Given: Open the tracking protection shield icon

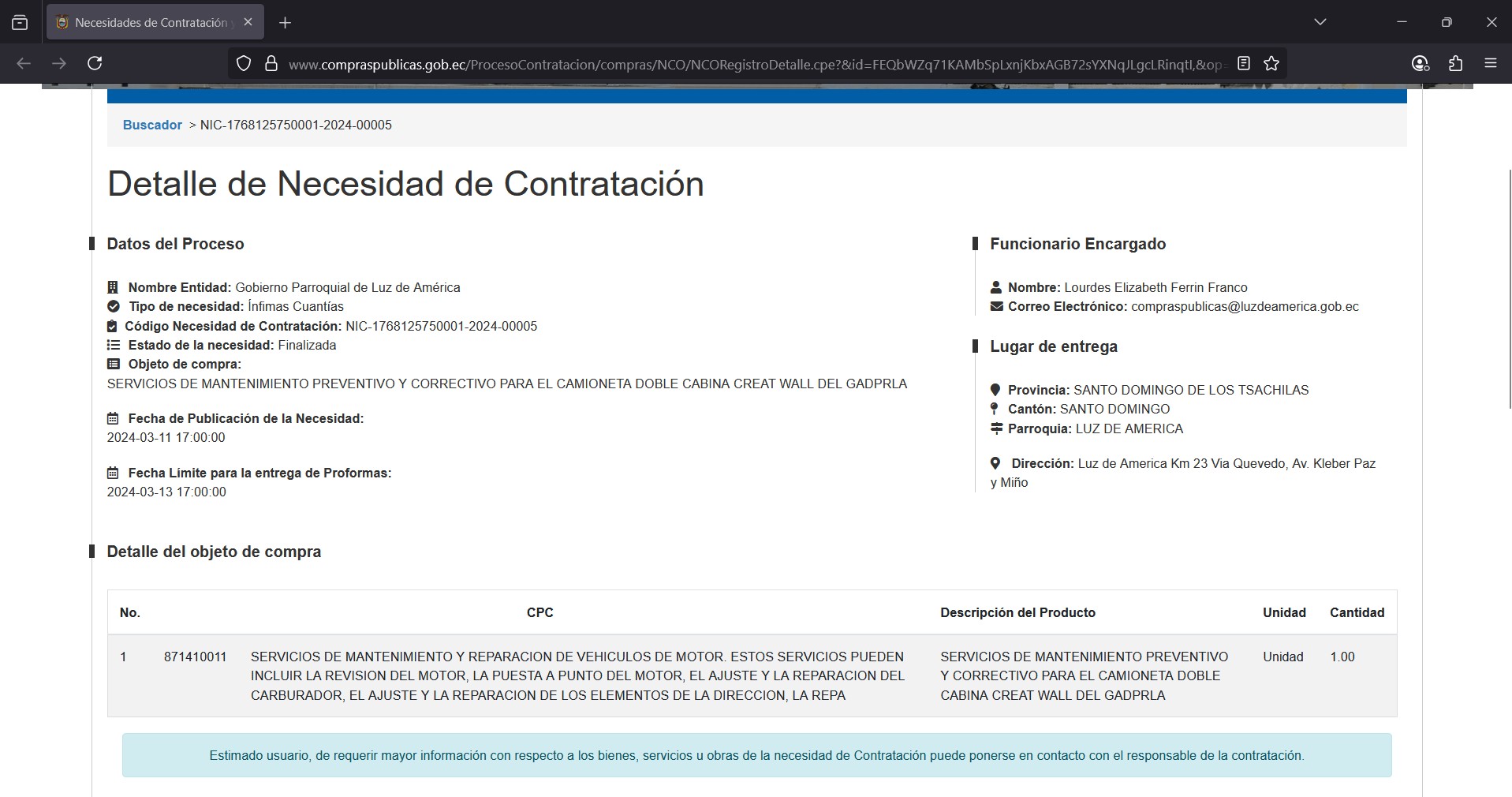Looking at the screenshot, I should (244, 64).
